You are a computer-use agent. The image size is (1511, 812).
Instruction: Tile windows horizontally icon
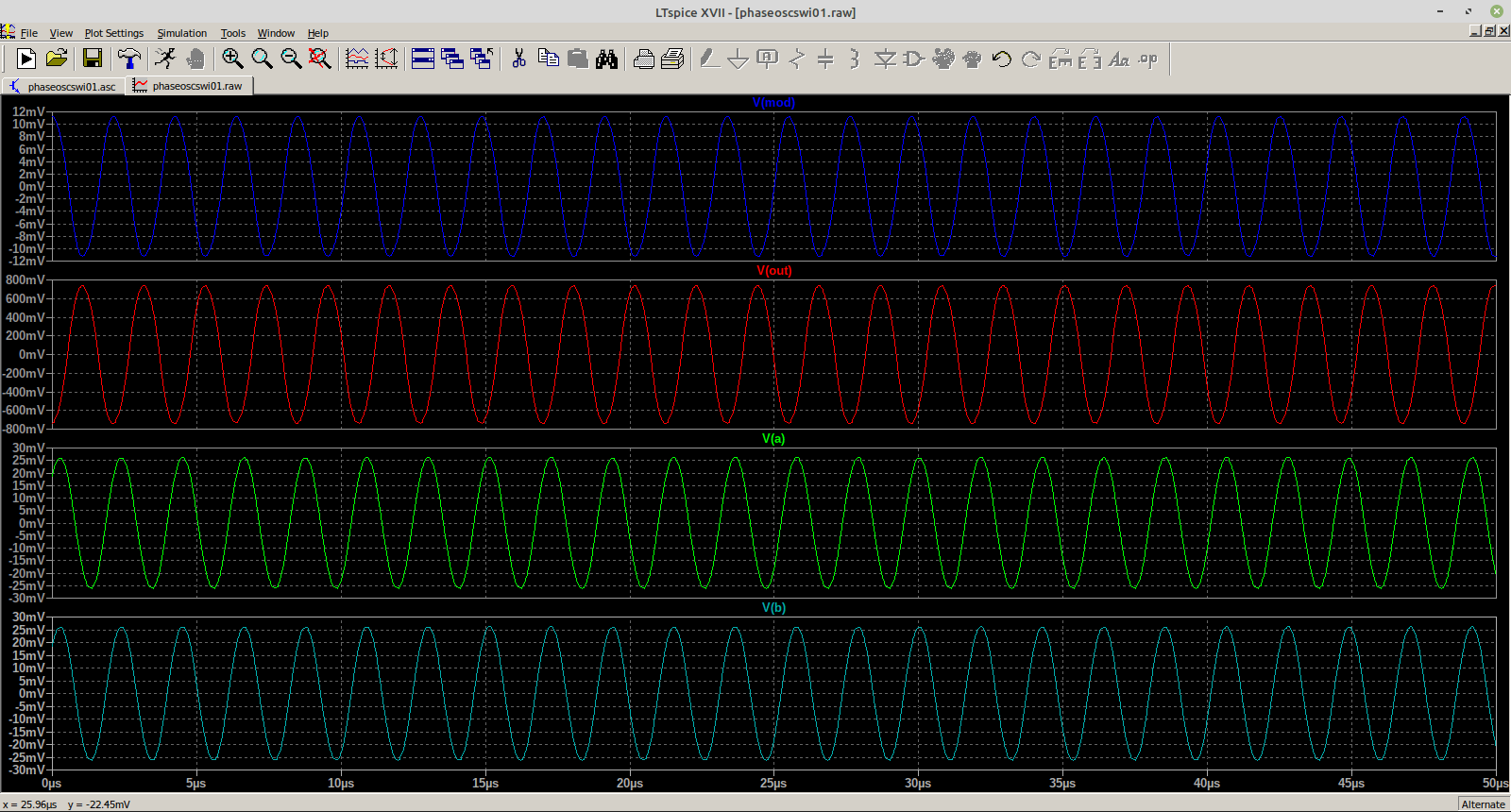point(423,59)
